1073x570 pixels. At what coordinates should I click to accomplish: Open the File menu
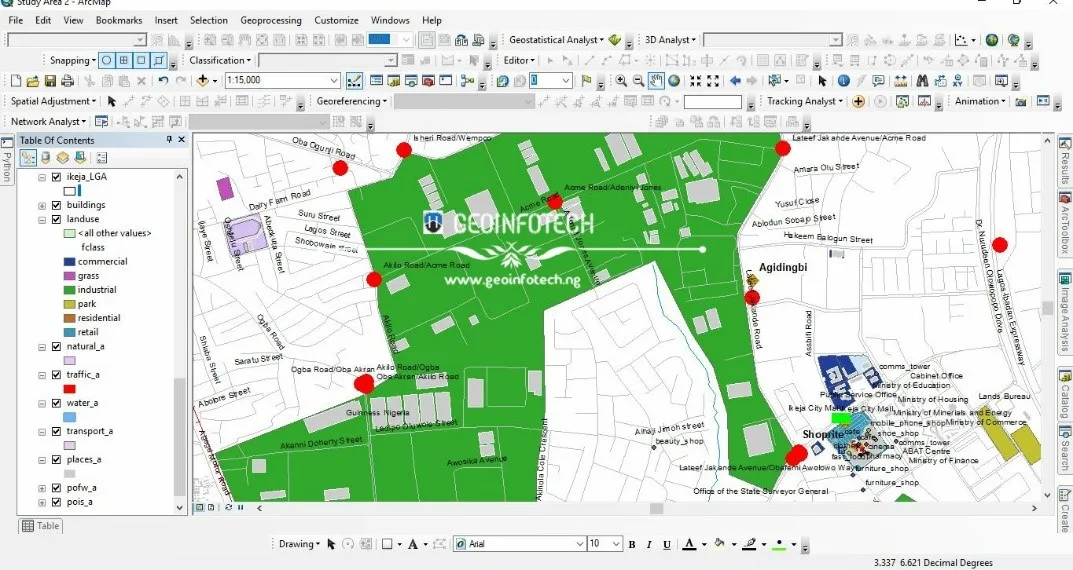16,21
